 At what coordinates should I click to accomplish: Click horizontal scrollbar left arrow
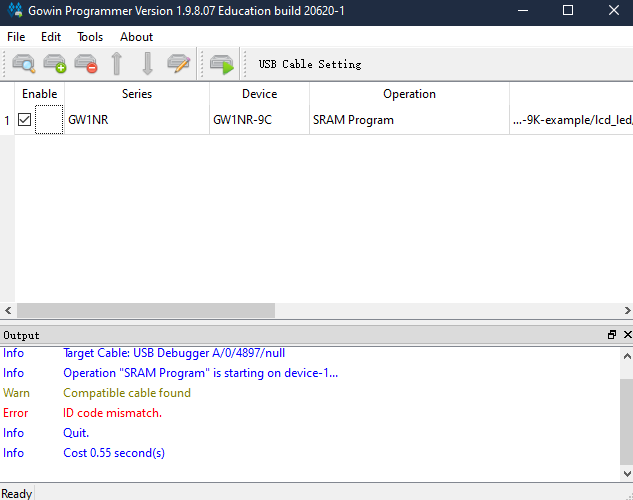8,310
